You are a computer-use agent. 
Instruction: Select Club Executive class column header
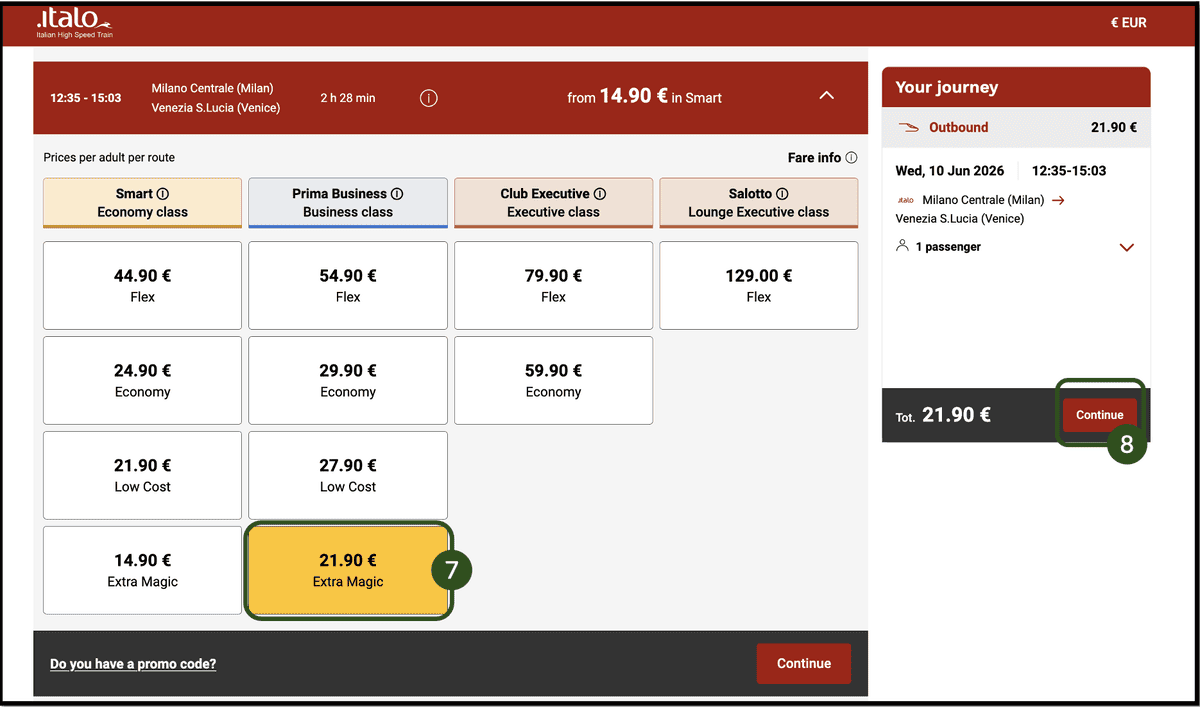point(553,203)
